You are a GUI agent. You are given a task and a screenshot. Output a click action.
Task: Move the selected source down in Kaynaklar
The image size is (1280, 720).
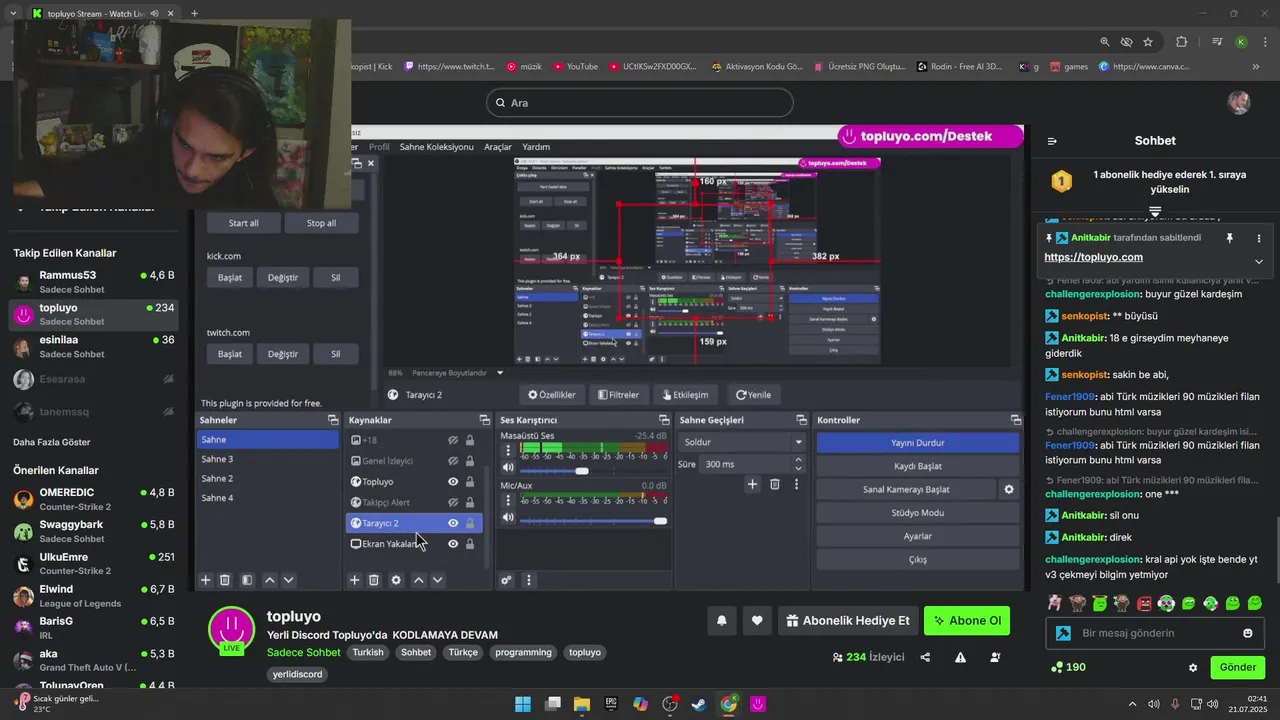tap(437, 580)
